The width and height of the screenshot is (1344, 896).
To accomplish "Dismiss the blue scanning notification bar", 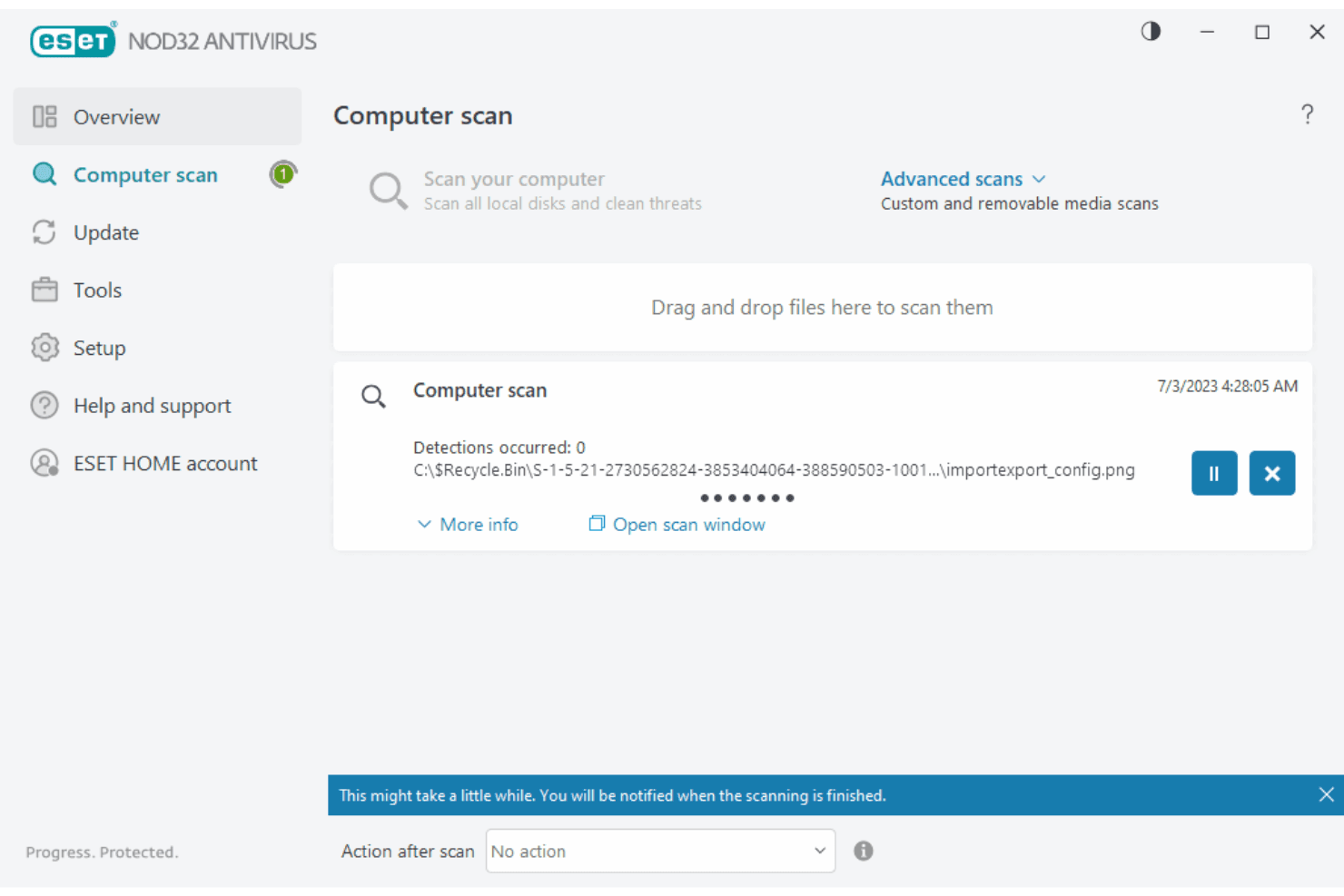I will coord(1326,795).
